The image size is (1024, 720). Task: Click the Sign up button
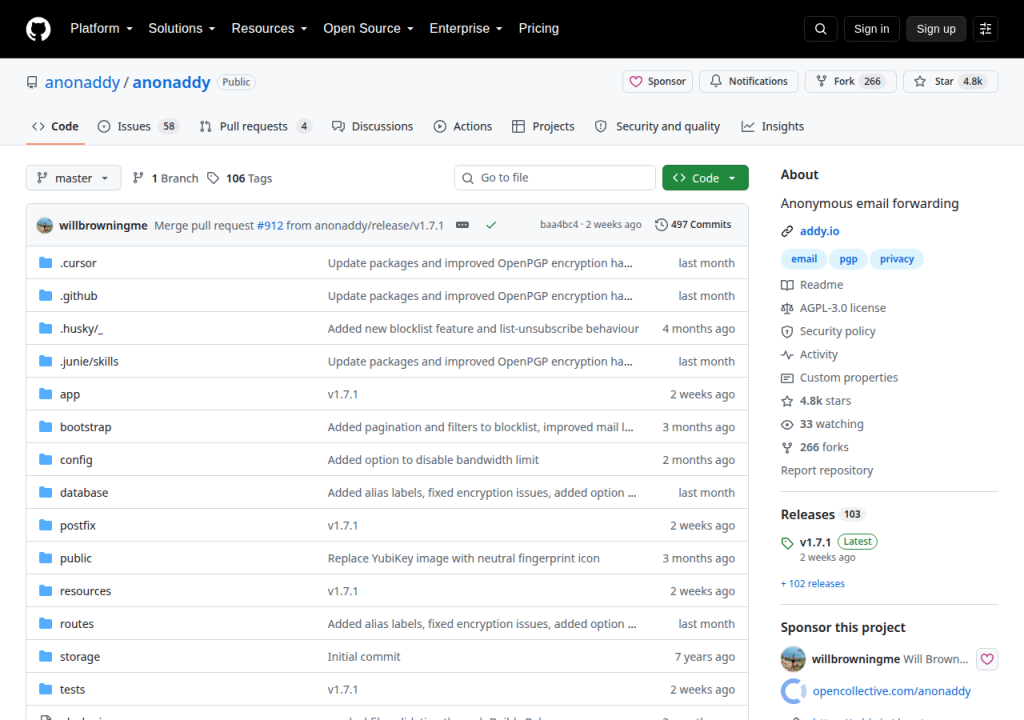click(x=935, y=29)
